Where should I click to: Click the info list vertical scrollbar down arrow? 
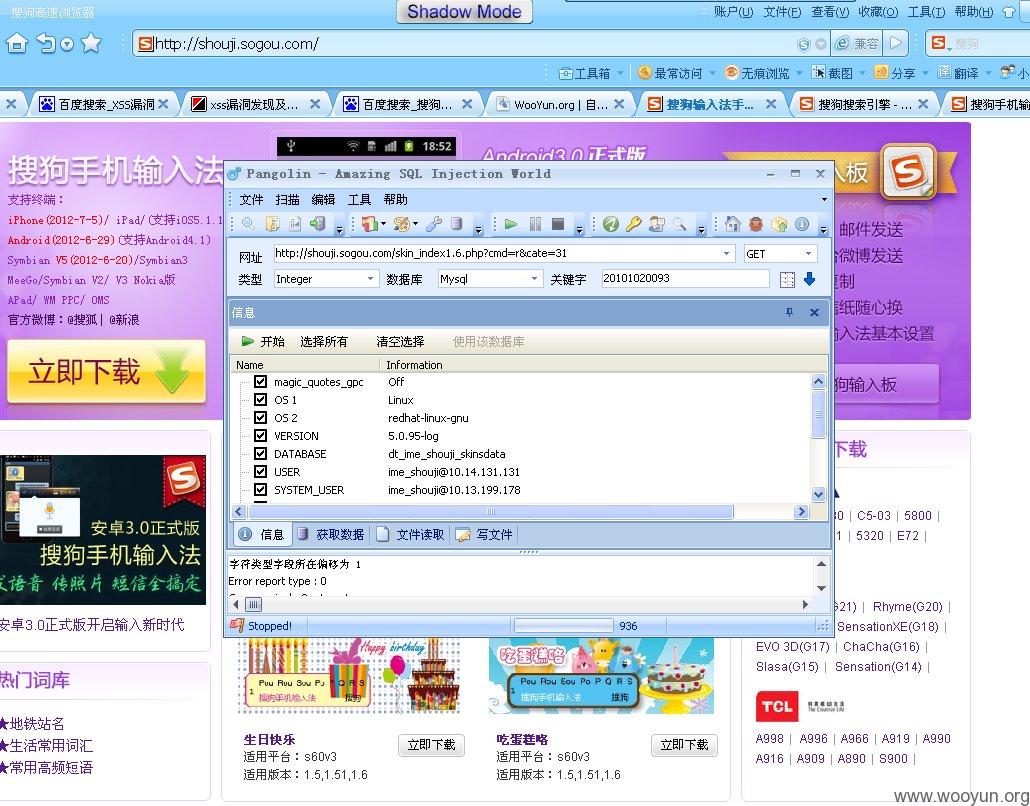coord(818,495)
